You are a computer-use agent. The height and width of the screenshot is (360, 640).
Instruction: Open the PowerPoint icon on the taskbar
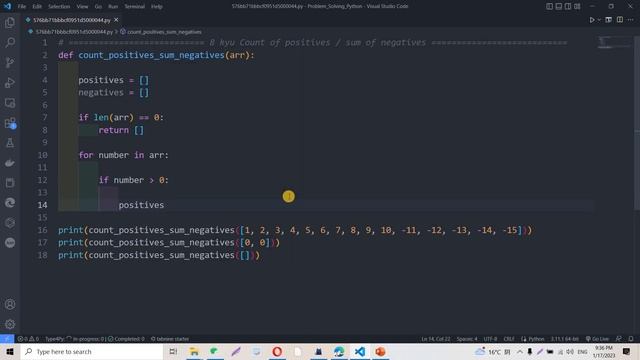tap(380, 351)
